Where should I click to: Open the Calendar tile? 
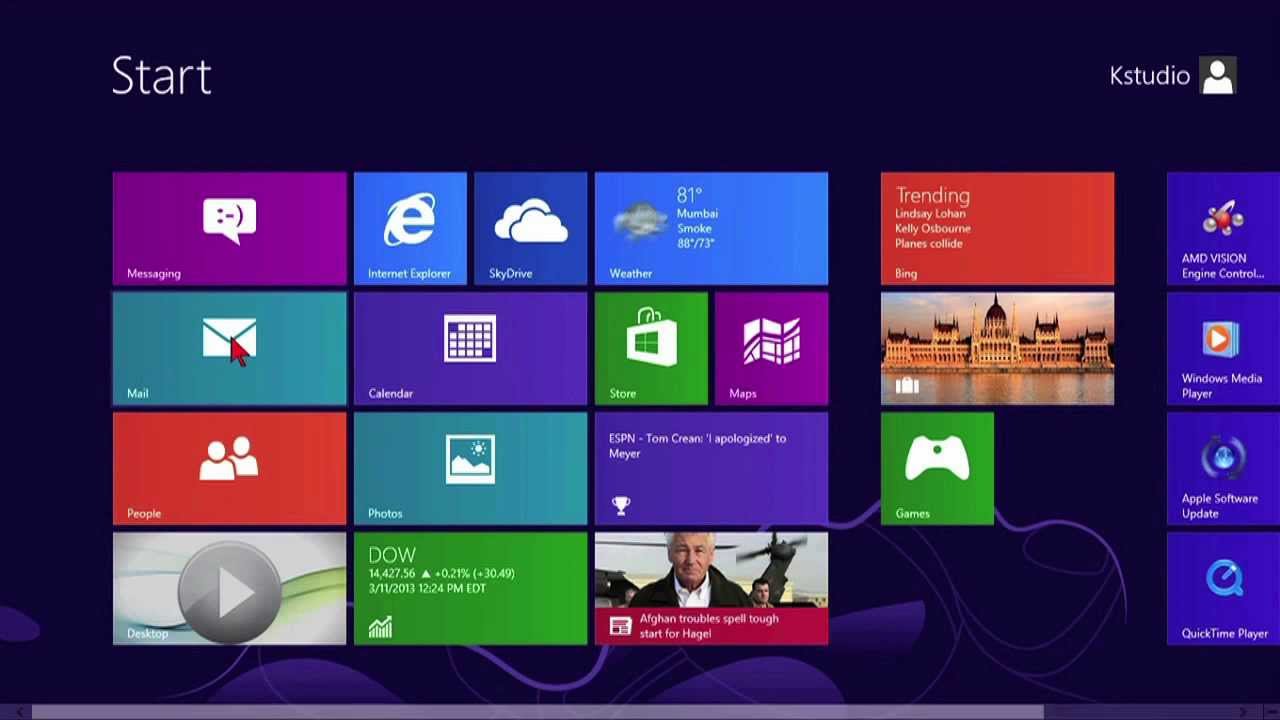[470, 348]
